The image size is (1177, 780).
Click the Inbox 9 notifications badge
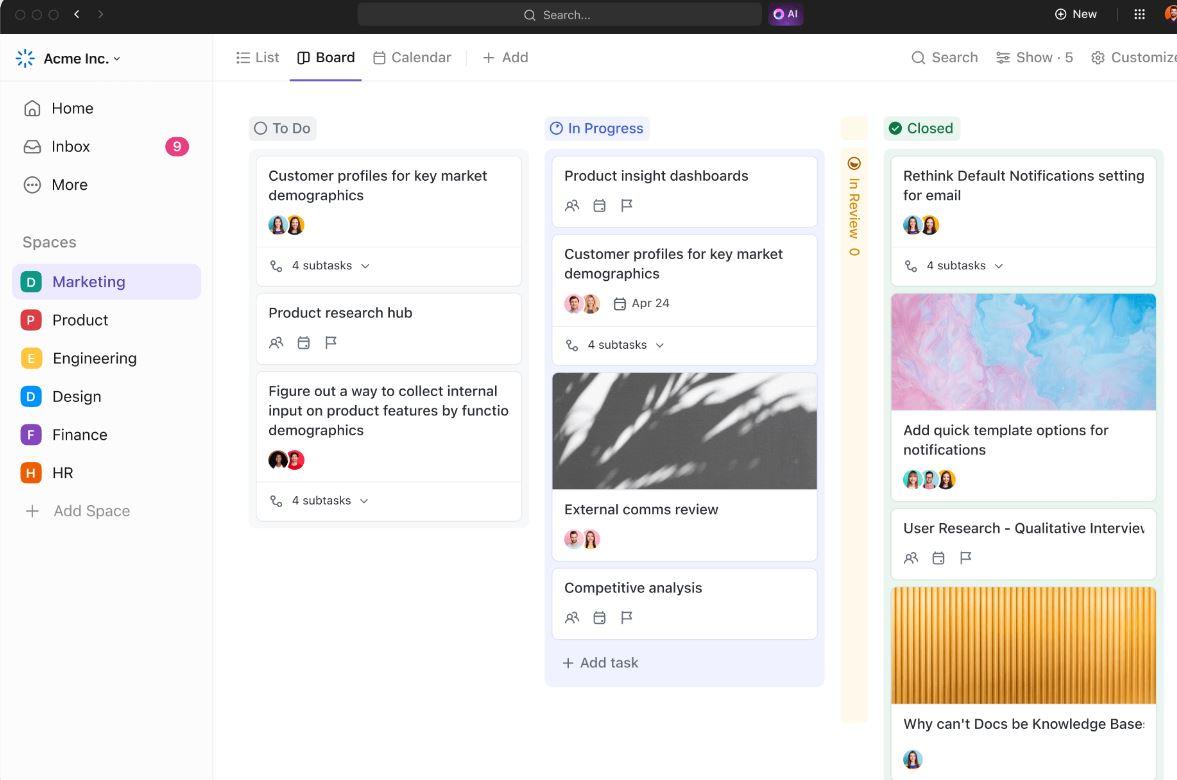(x=177, y=146)
